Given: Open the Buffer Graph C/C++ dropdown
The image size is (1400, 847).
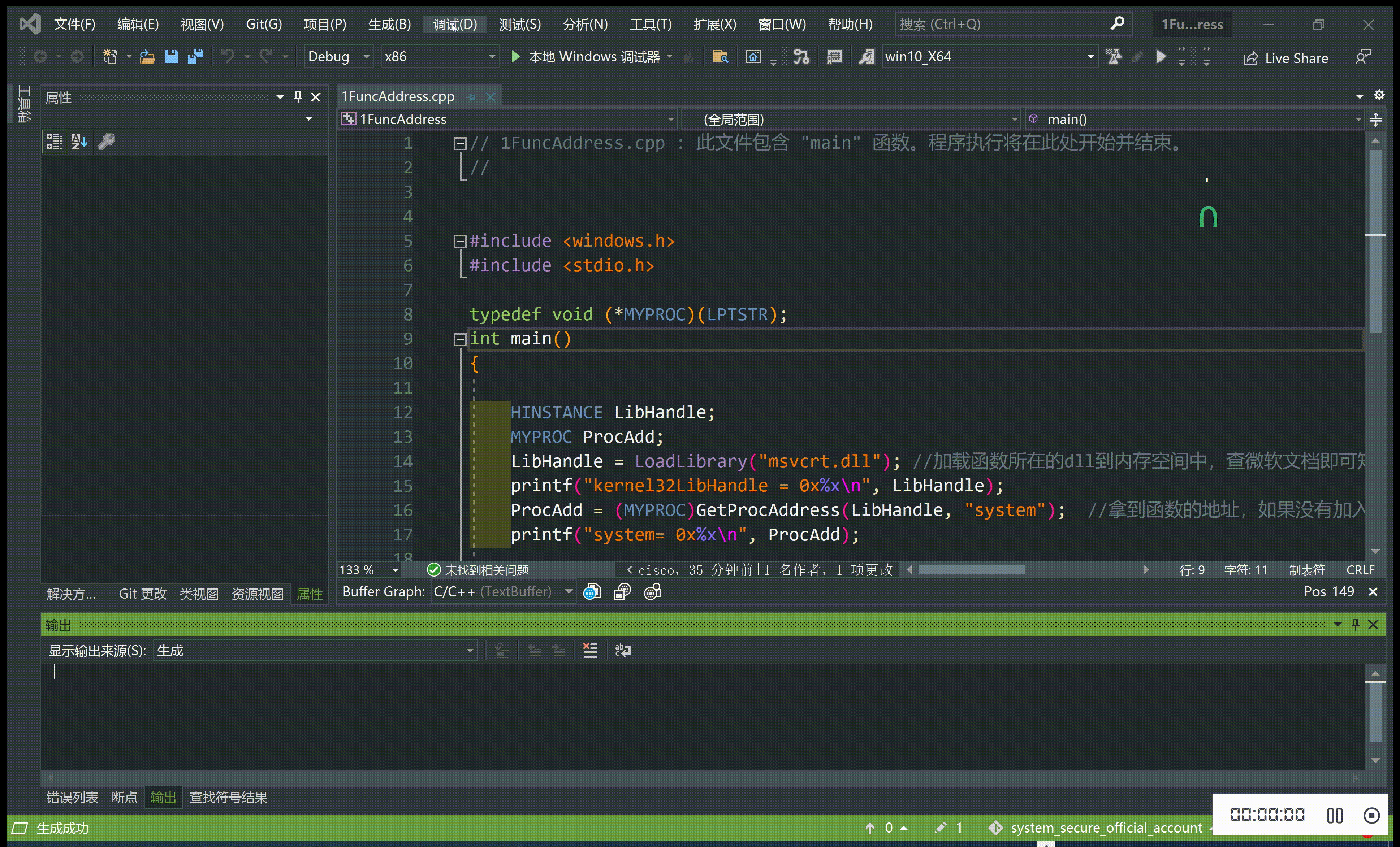Looking at the screenshot, I should pyautogui.click(x=503, y=592).
